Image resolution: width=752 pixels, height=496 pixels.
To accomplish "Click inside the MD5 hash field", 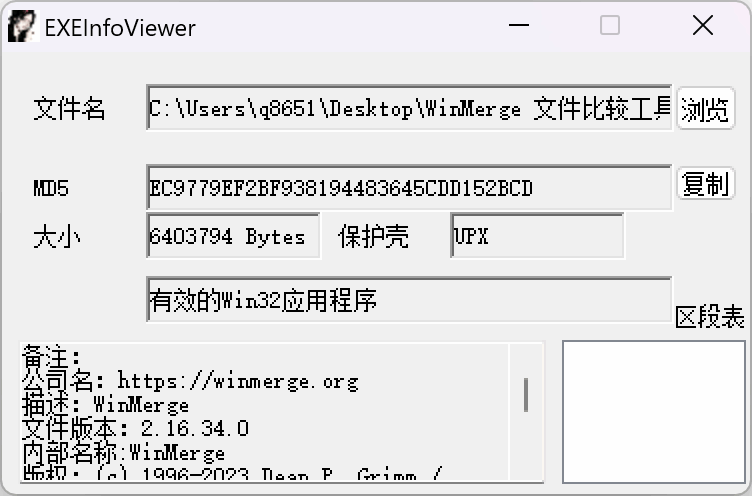I will 409,188.
